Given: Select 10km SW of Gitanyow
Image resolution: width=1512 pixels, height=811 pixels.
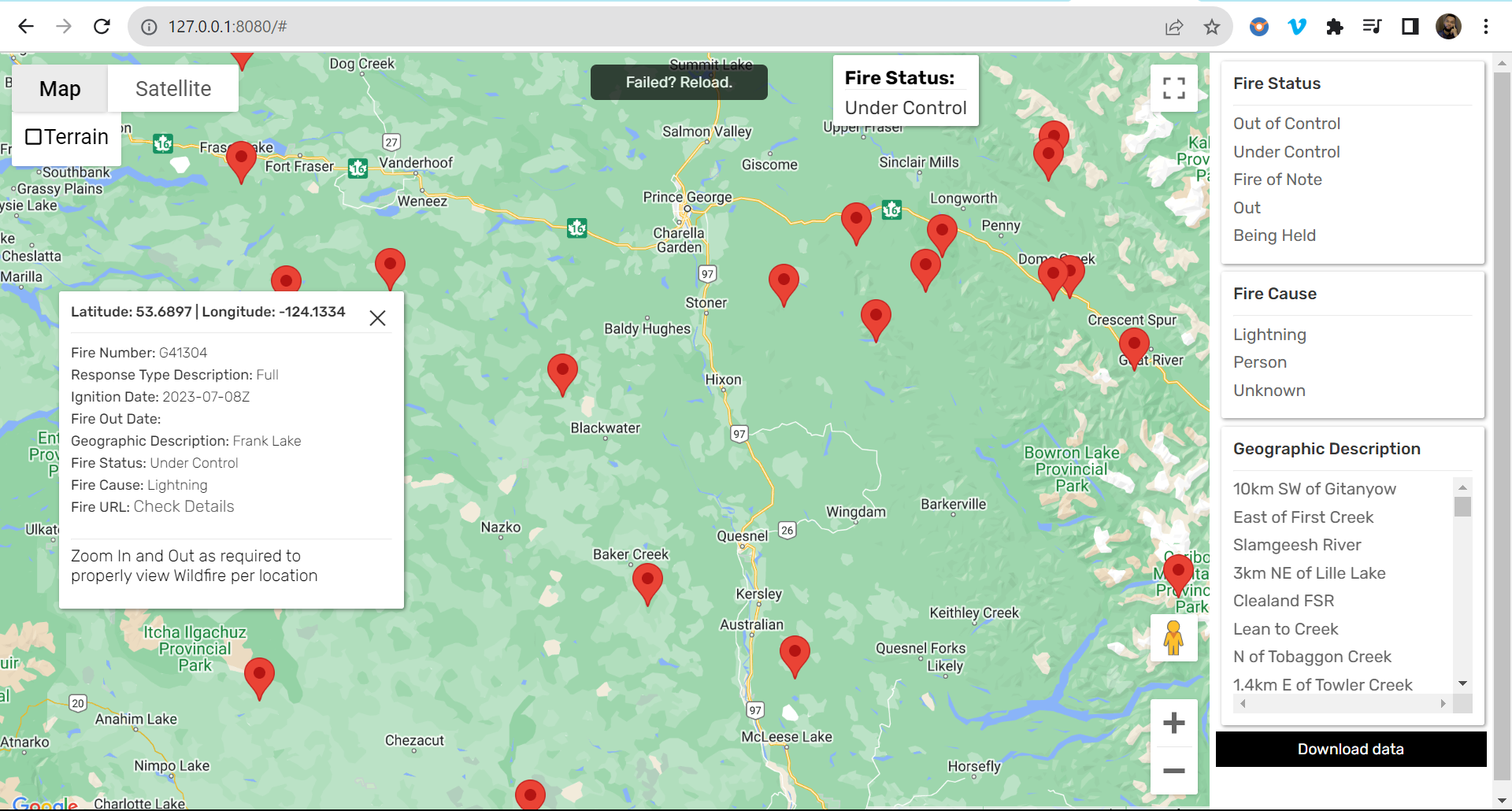Looking at the screenshot, I should pyautogui.click(x=1314, y=489).
